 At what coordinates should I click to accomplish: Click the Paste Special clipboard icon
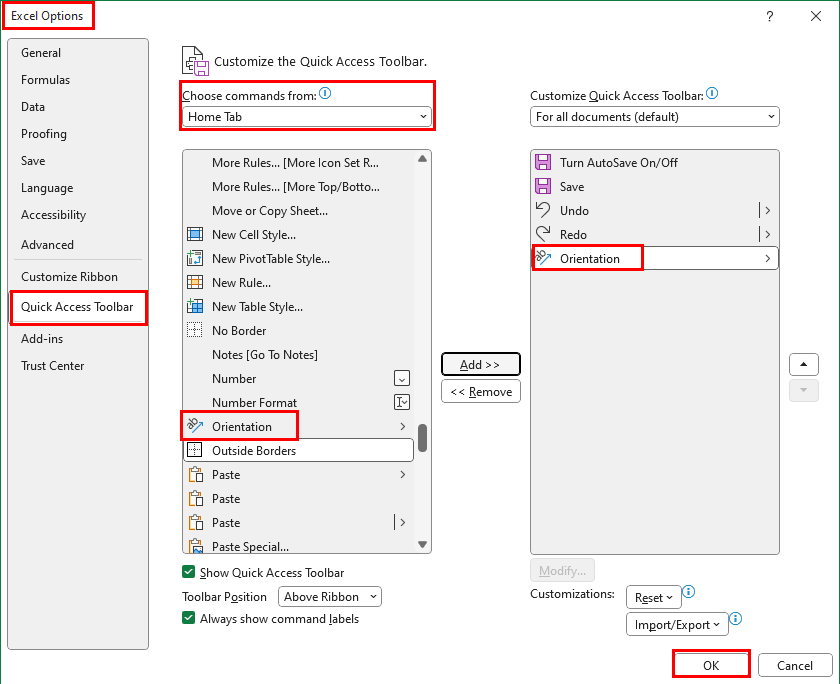point(195,546)
